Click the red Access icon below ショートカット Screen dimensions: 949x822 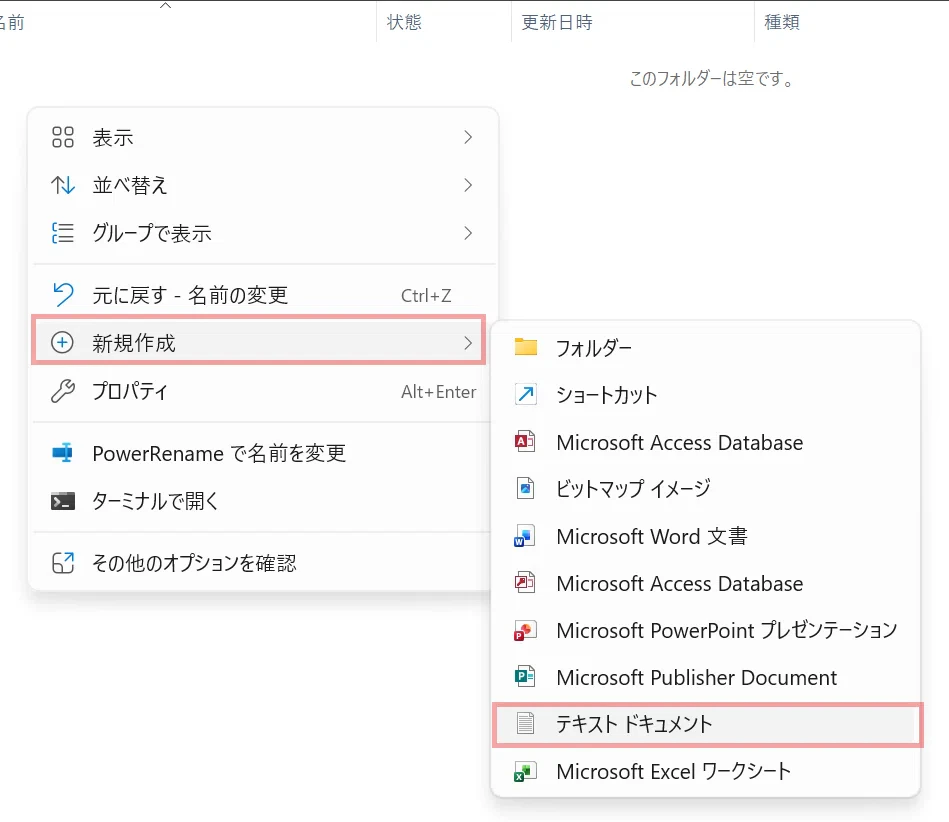tap(525, 441)
